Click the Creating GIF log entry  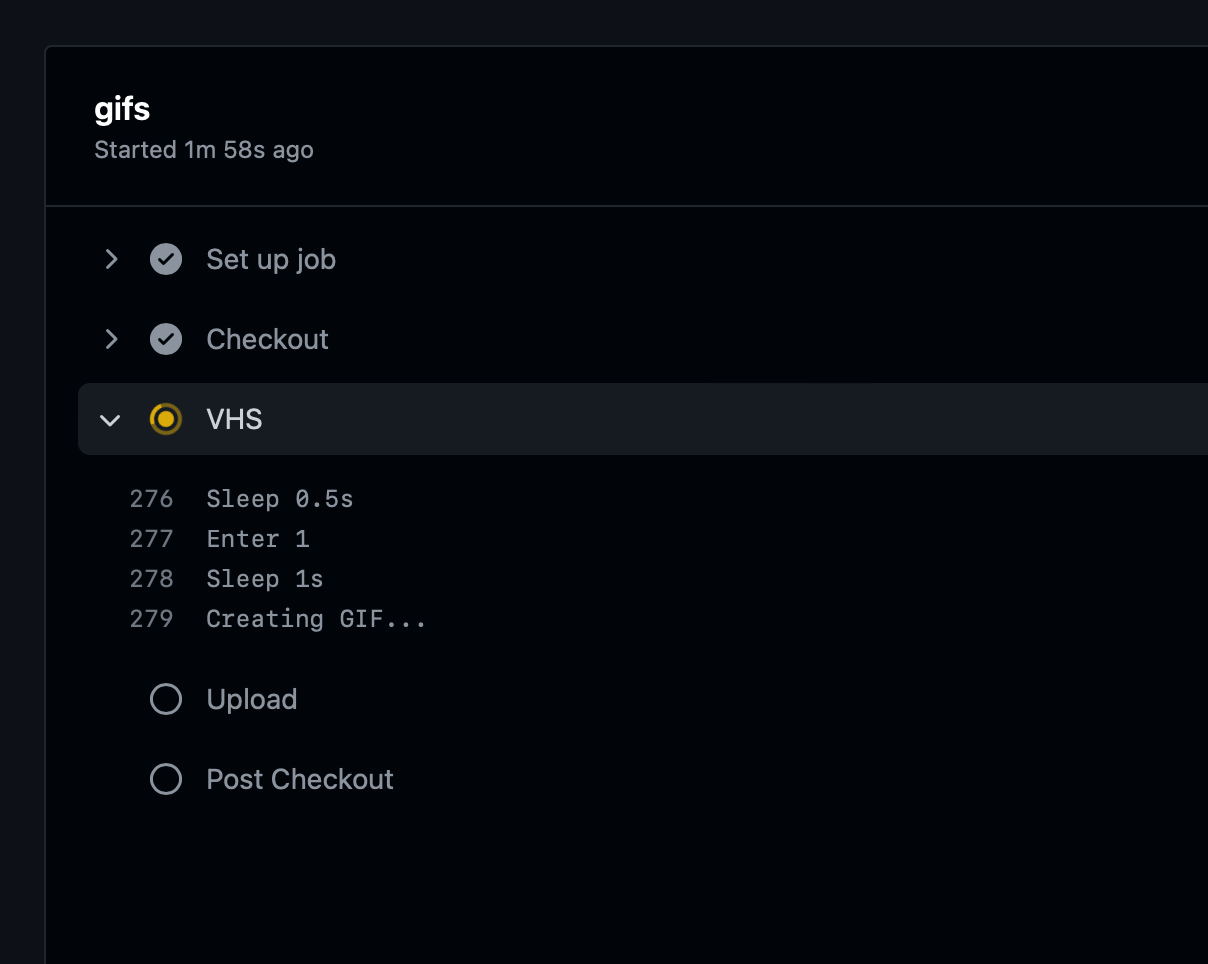[316, 618]
